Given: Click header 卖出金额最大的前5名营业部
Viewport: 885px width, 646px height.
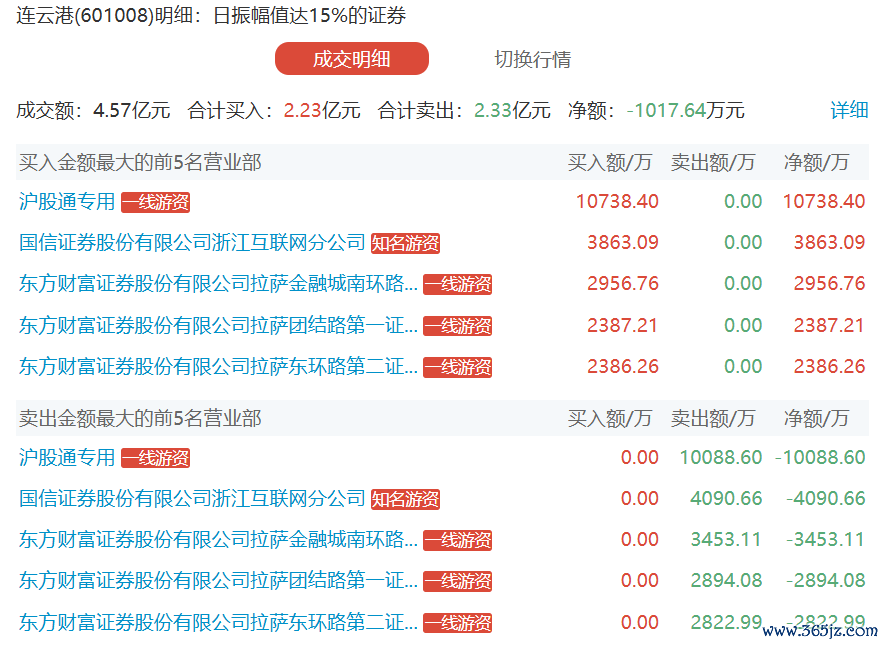Looking at the screenshot, I should click(x=140, y=419).
